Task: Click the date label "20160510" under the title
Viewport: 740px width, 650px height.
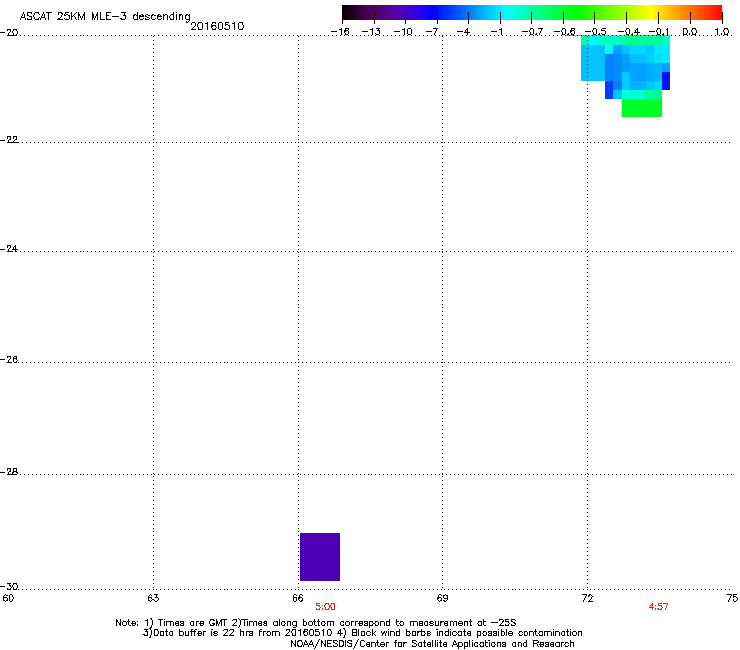Action: click(x=217, y=26)
